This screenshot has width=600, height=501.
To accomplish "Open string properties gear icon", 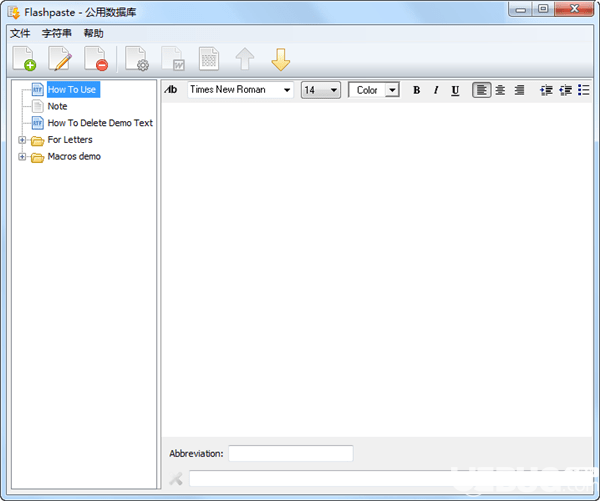I will tap(137, 59).
